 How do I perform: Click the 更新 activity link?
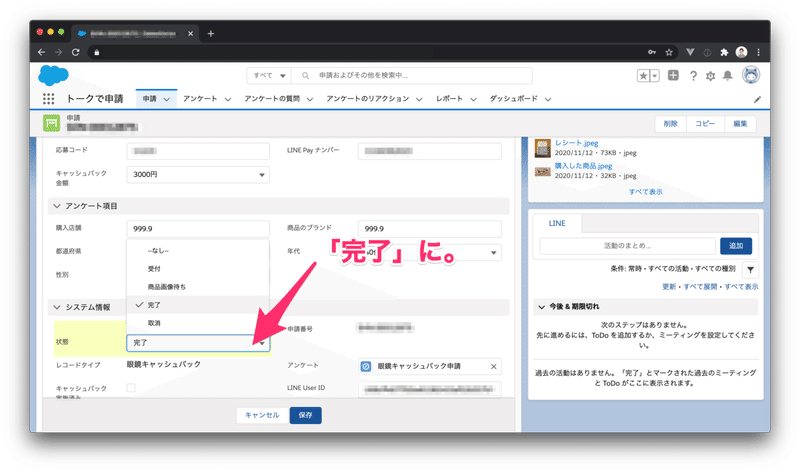pos(669,287)
